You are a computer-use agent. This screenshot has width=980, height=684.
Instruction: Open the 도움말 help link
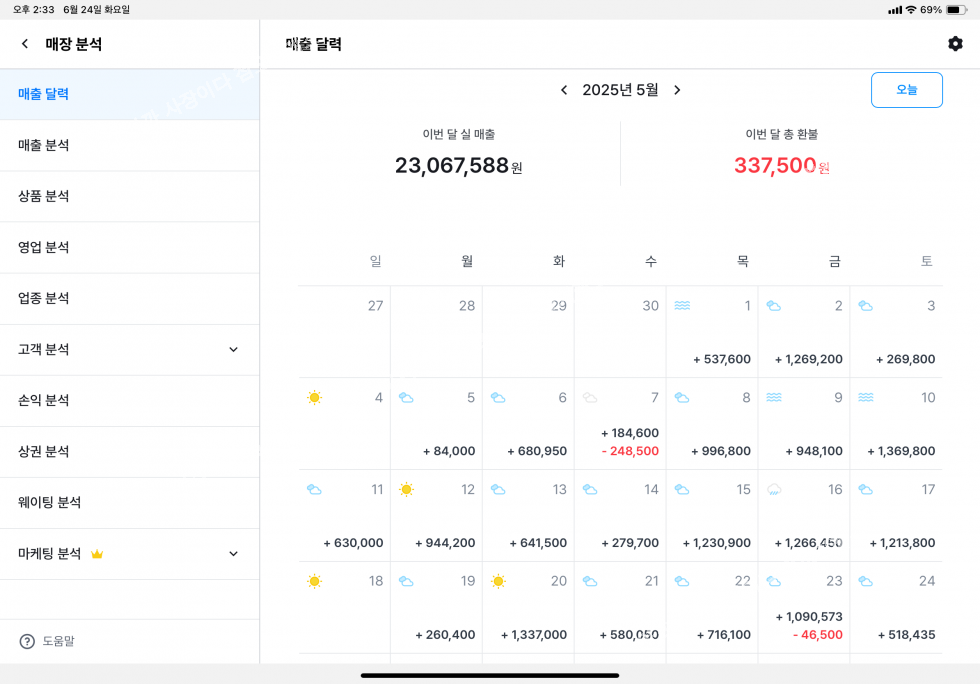(x=58, y=641)
